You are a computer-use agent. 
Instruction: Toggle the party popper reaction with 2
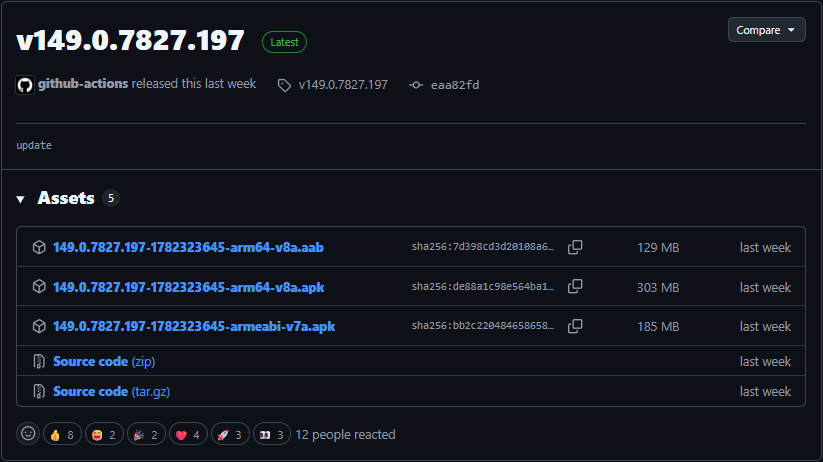pyautogui.click(x=146, y=434)
